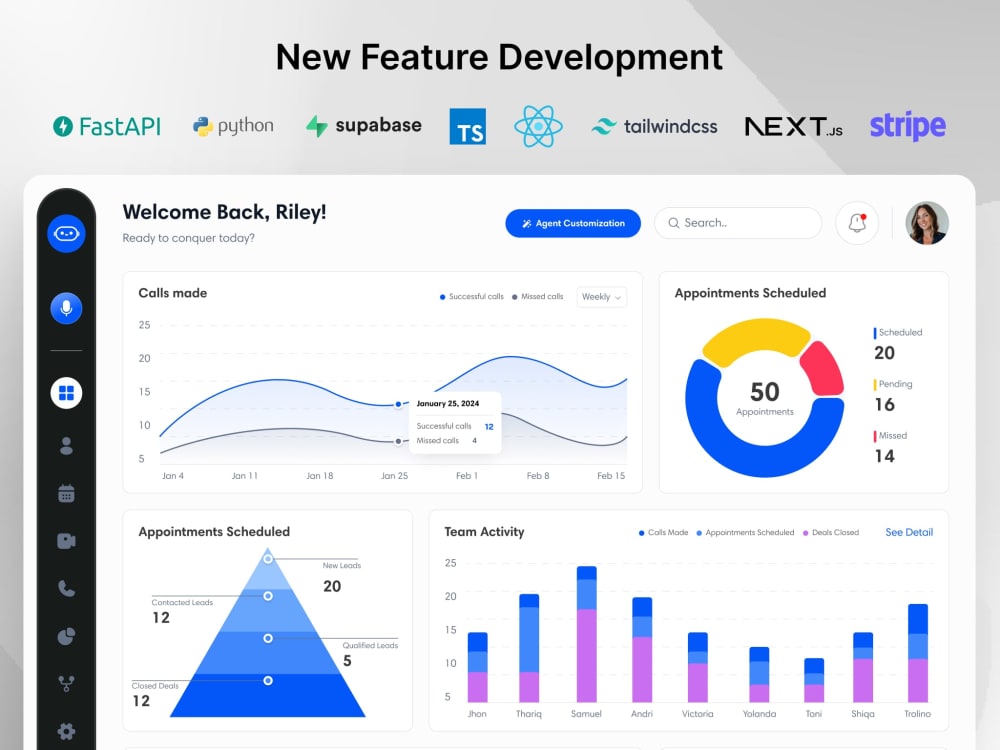
Task: Click the Scheduled count 20
Action: [x=885, y=353]
